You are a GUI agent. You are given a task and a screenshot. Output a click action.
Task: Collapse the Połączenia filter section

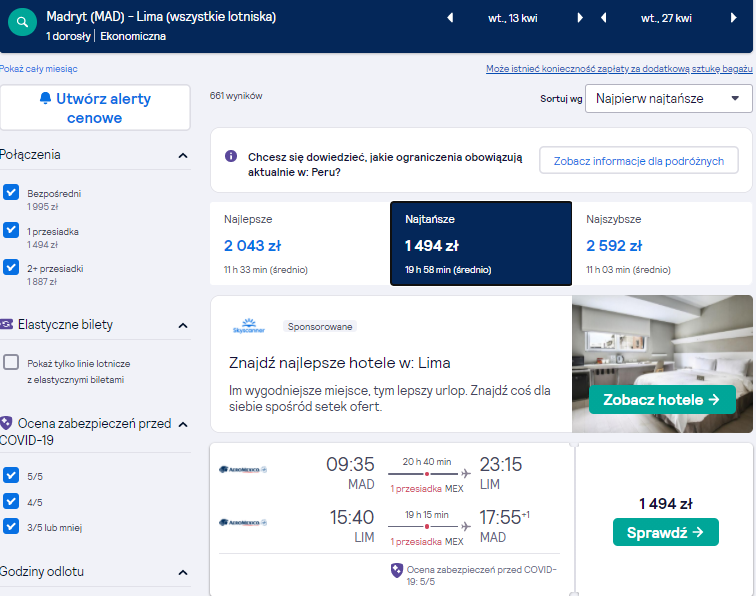click(x=183, y=155)
